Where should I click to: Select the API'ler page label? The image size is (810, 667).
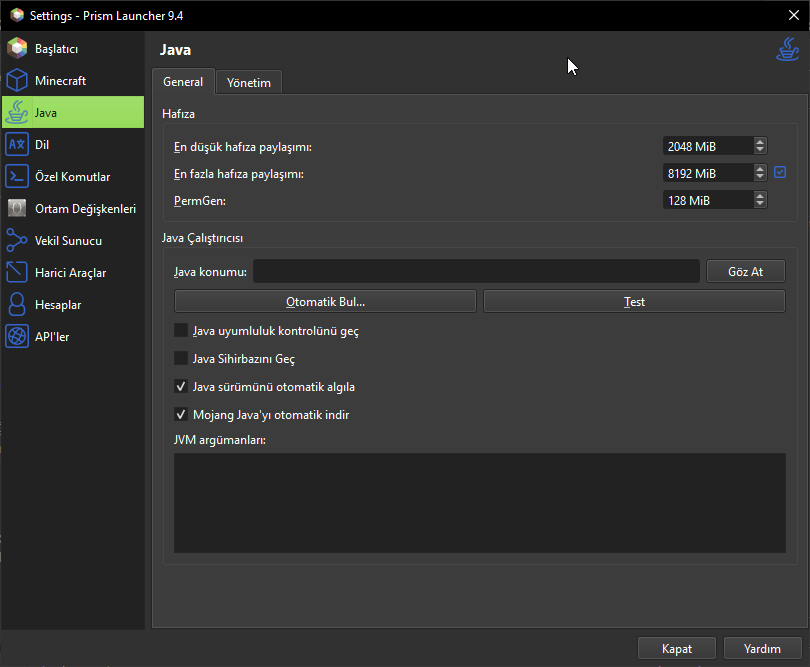click(52, 337)
